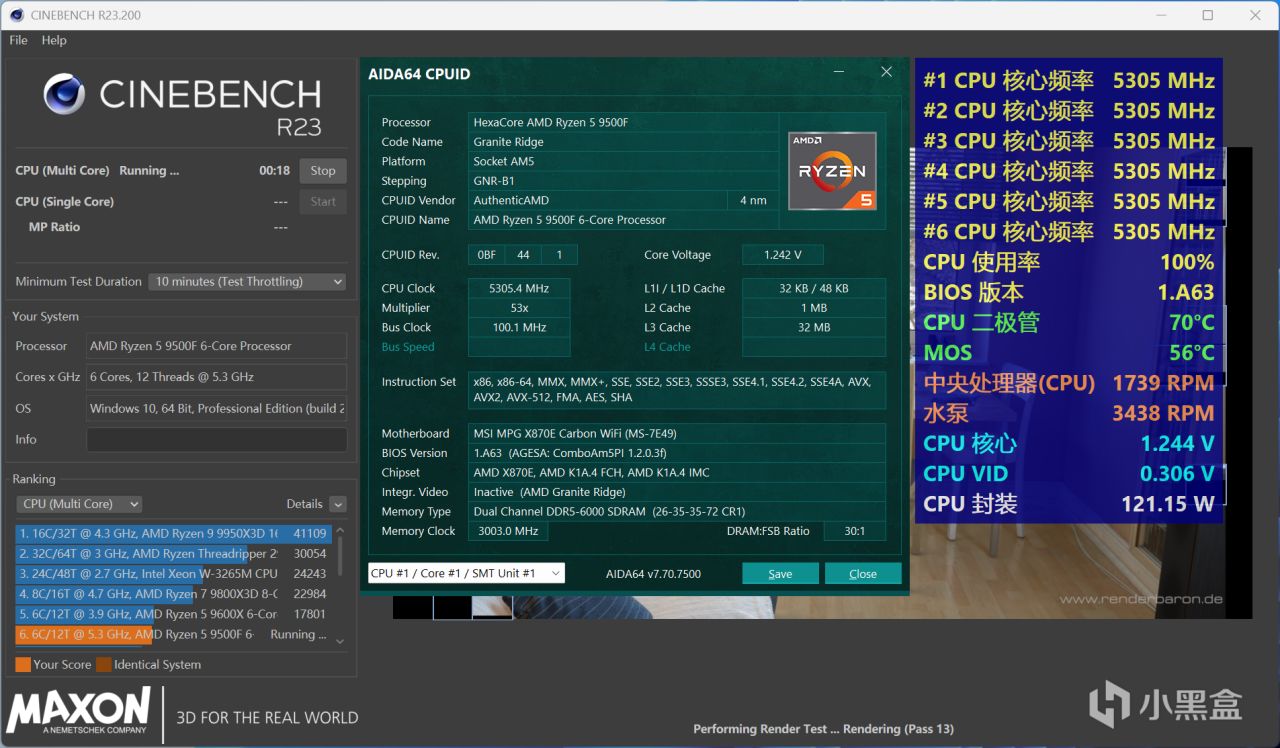Click the CPU VID 0.306 V overlay row
The width and height of the screenshot is (1280, 748).
[x=1069, y=473]
